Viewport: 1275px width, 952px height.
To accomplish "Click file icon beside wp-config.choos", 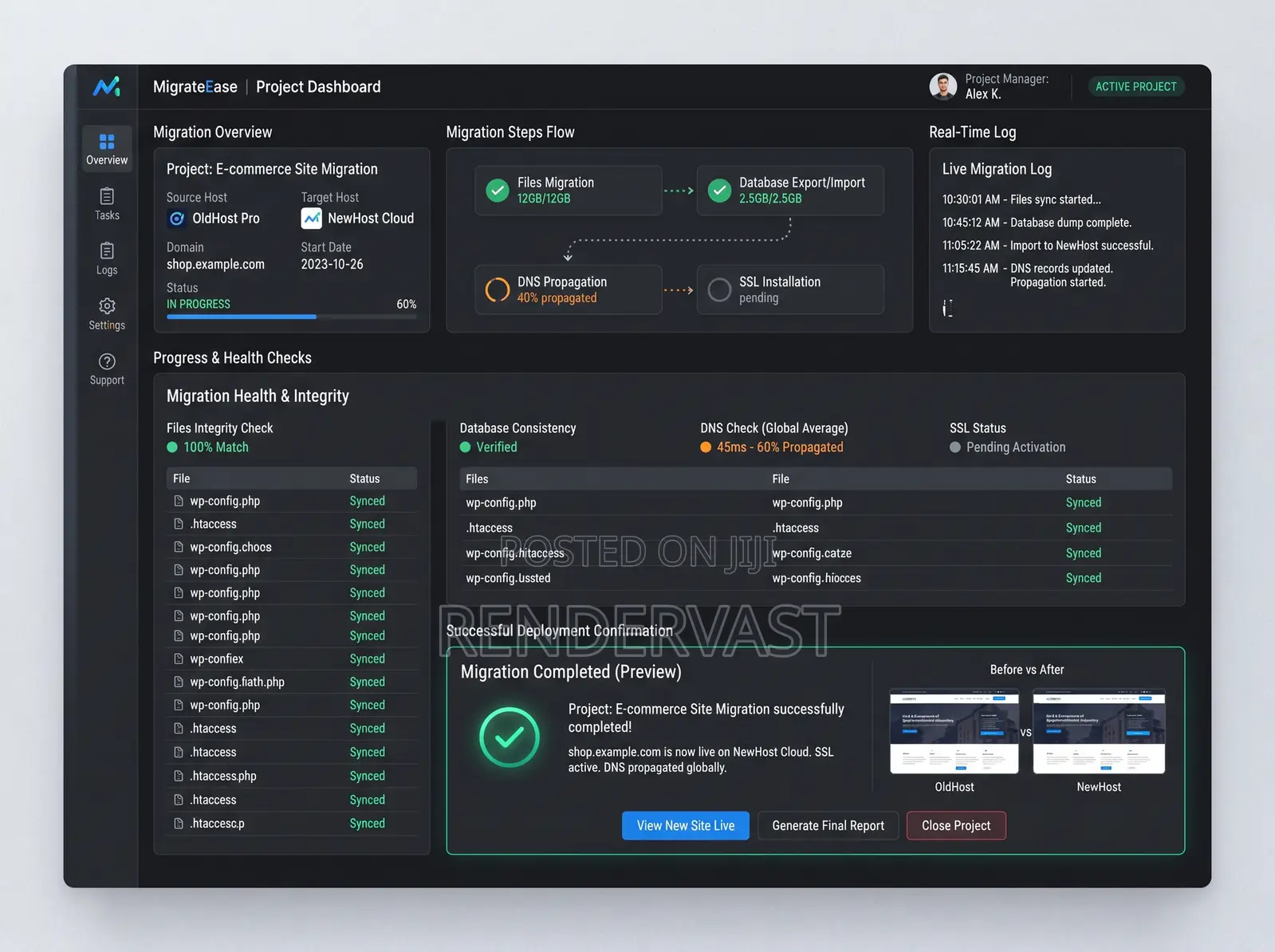I will [179, 547].
